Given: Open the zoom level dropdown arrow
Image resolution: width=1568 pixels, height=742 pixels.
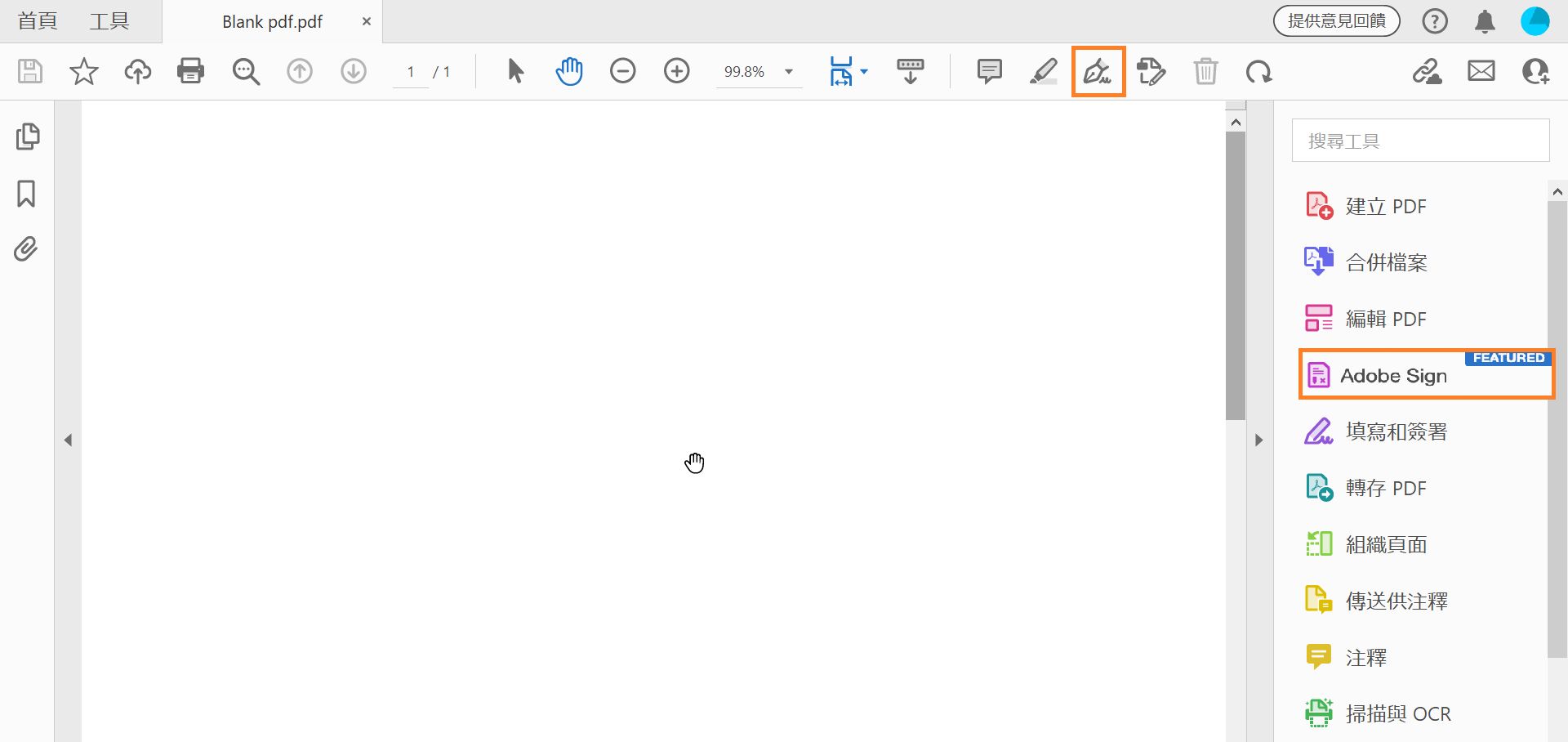Looking at the screenshot, I should tap(789, 72).
